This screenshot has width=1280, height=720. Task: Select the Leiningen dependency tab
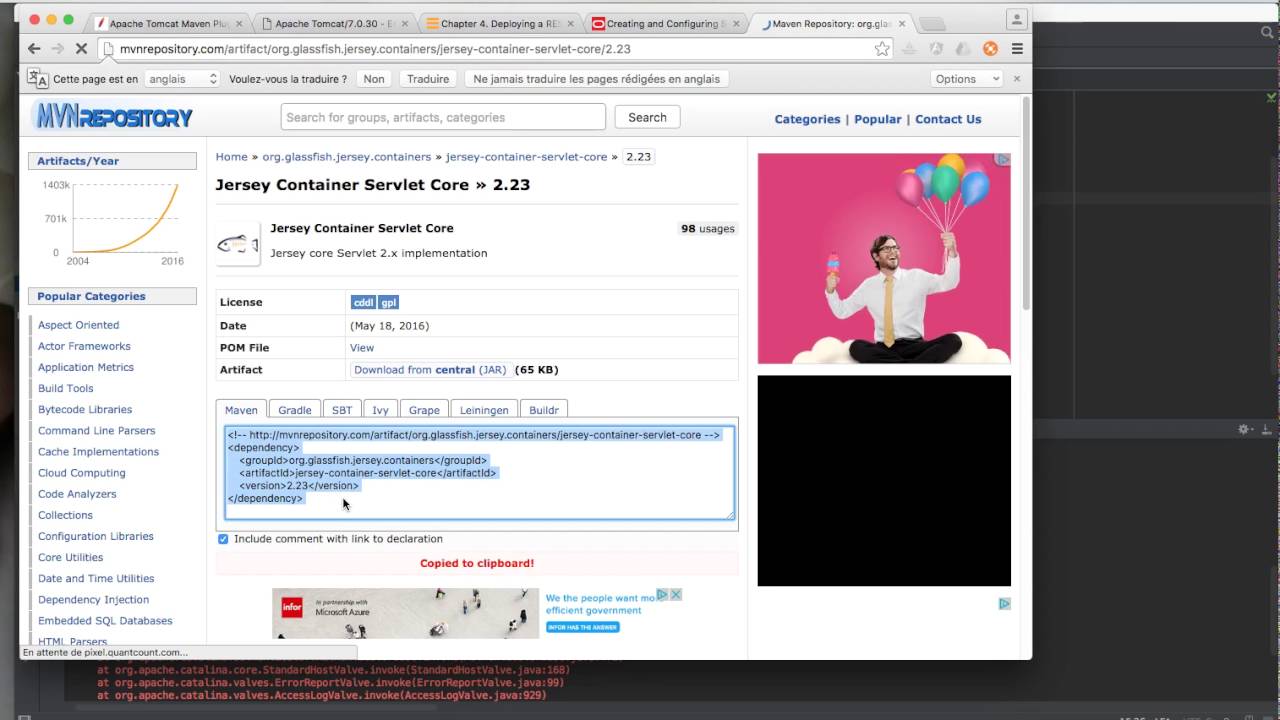tap(484, 410)
